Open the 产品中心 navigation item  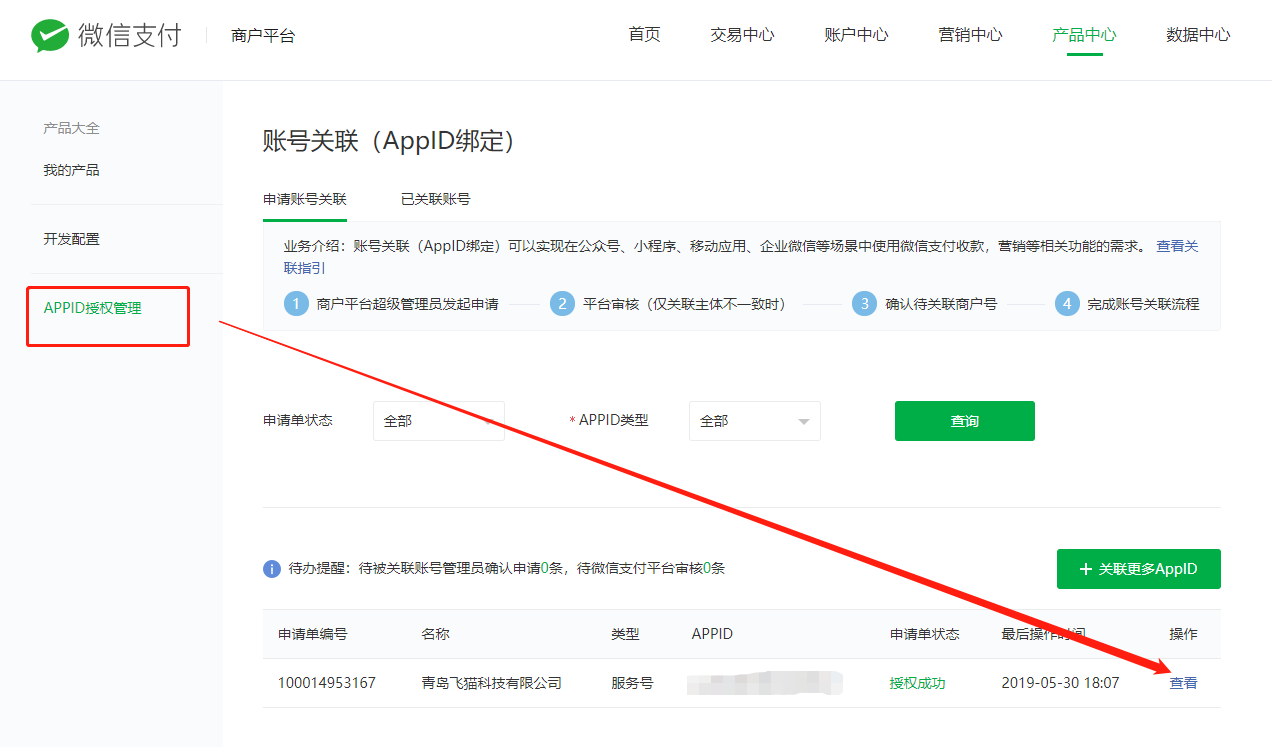point(1084,35)
